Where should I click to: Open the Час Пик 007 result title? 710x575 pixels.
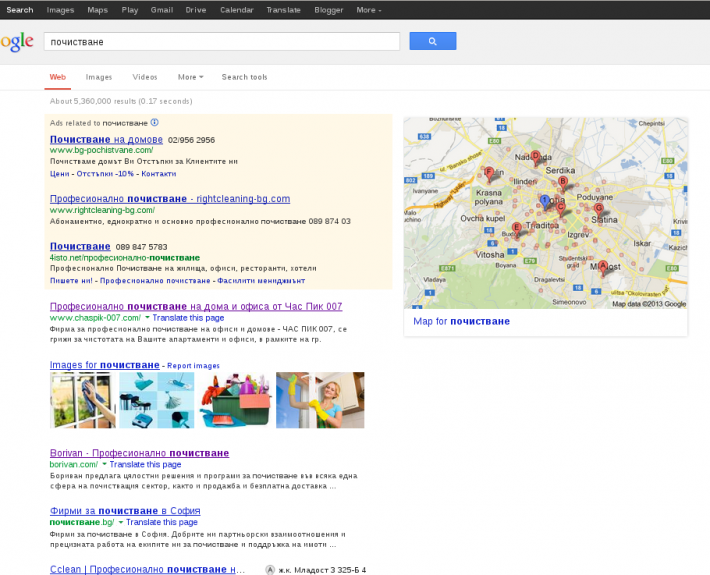(x=196, y=307)
